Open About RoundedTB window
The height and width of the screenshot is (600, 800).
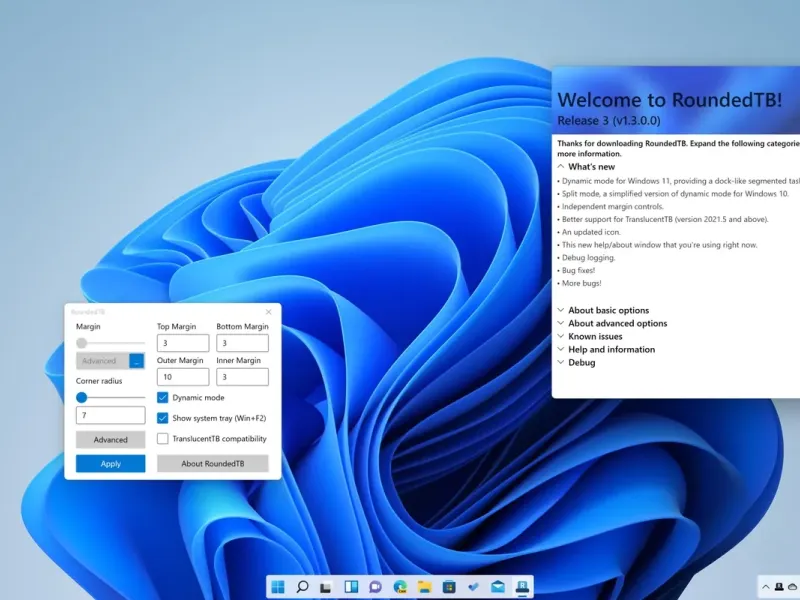click(x=213, y=463)
